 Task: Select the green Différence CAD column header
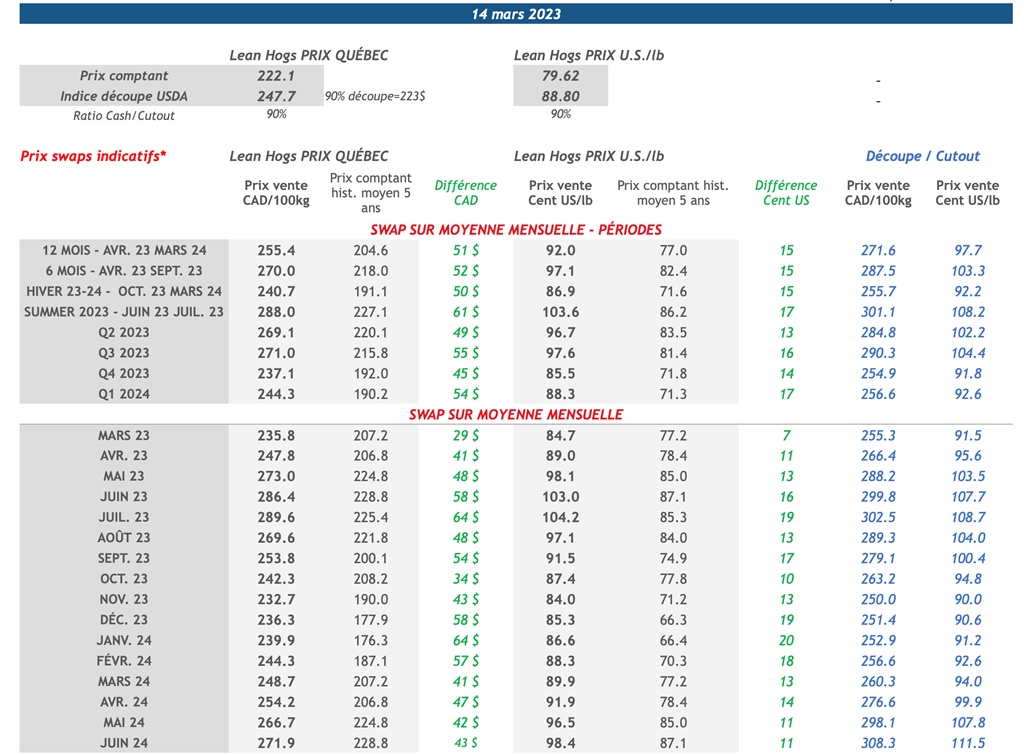coord(465,192)
